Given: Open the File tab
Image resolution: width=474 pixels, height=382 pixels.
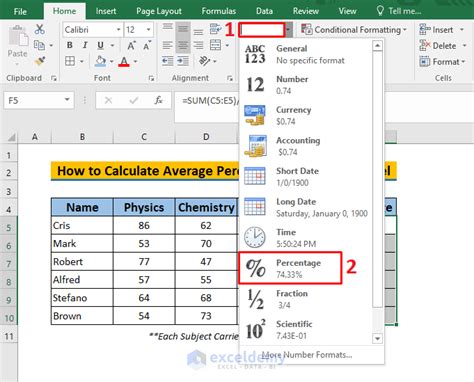Looking at the screenshot, I should [x=20, y=11].
